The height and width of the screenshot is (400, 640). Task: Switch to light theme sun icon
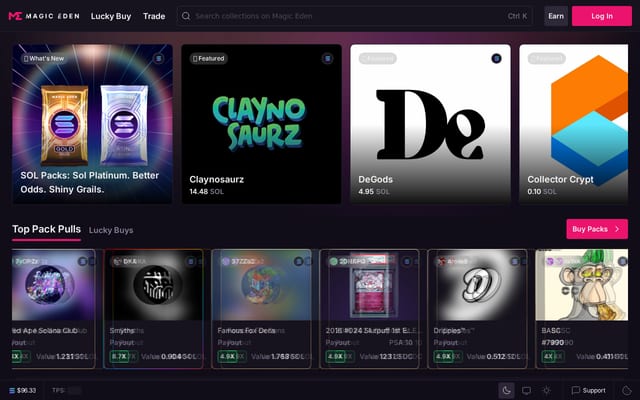tap(547, 391)
